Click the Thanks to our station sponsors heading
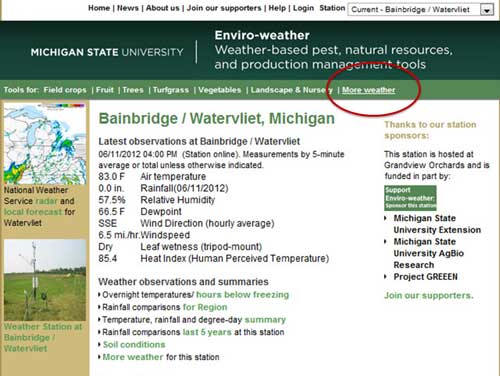 pos(430,130)
